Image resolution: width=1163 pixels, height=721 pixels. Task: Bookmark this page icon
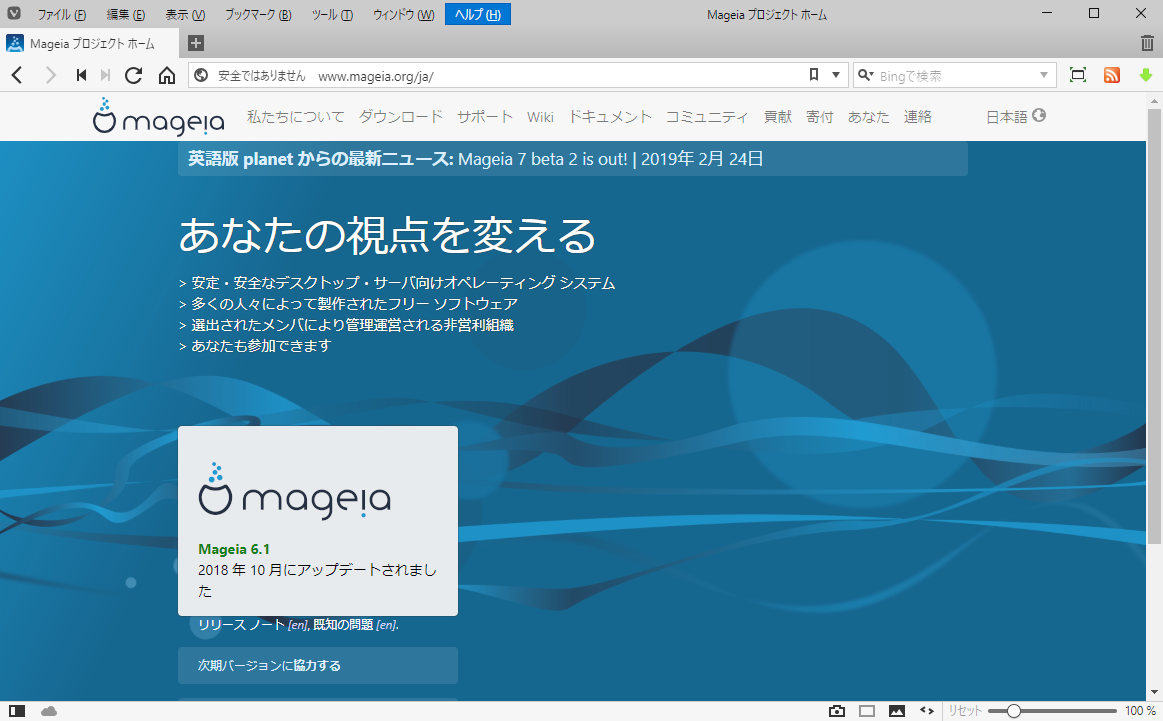814,74
